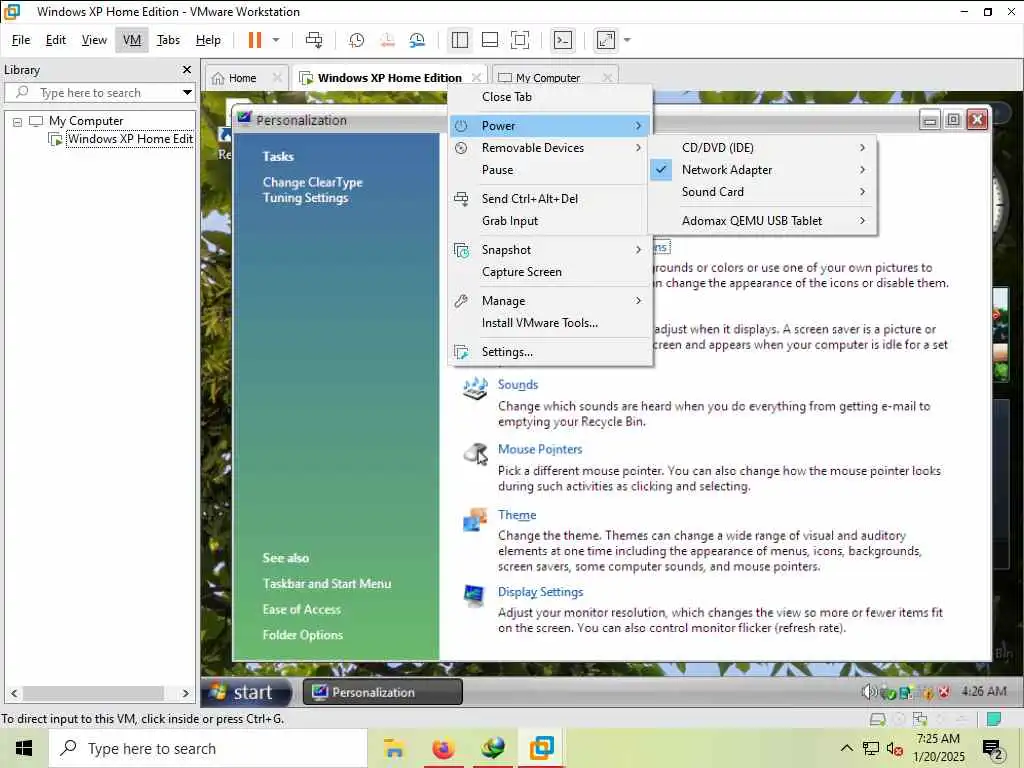Open the Edit menu

click(56, 40)
